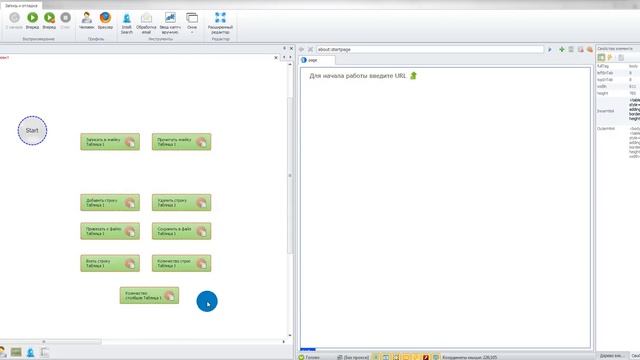The height and width of the screenshot is (360, 640).
Task: Open the Человек profile tool
Action: pos(87,20)
